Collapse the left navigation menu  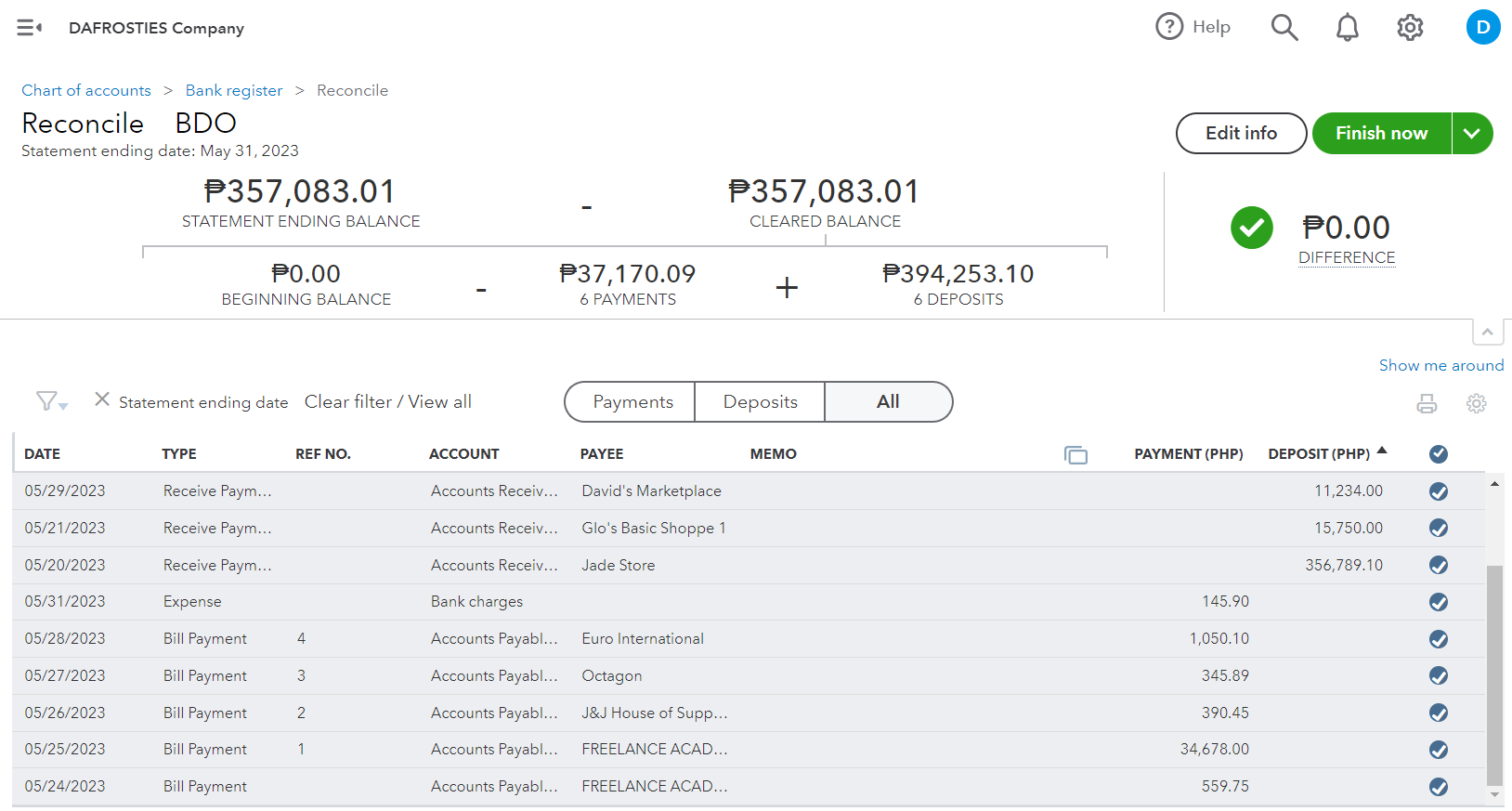coord(29,28)
